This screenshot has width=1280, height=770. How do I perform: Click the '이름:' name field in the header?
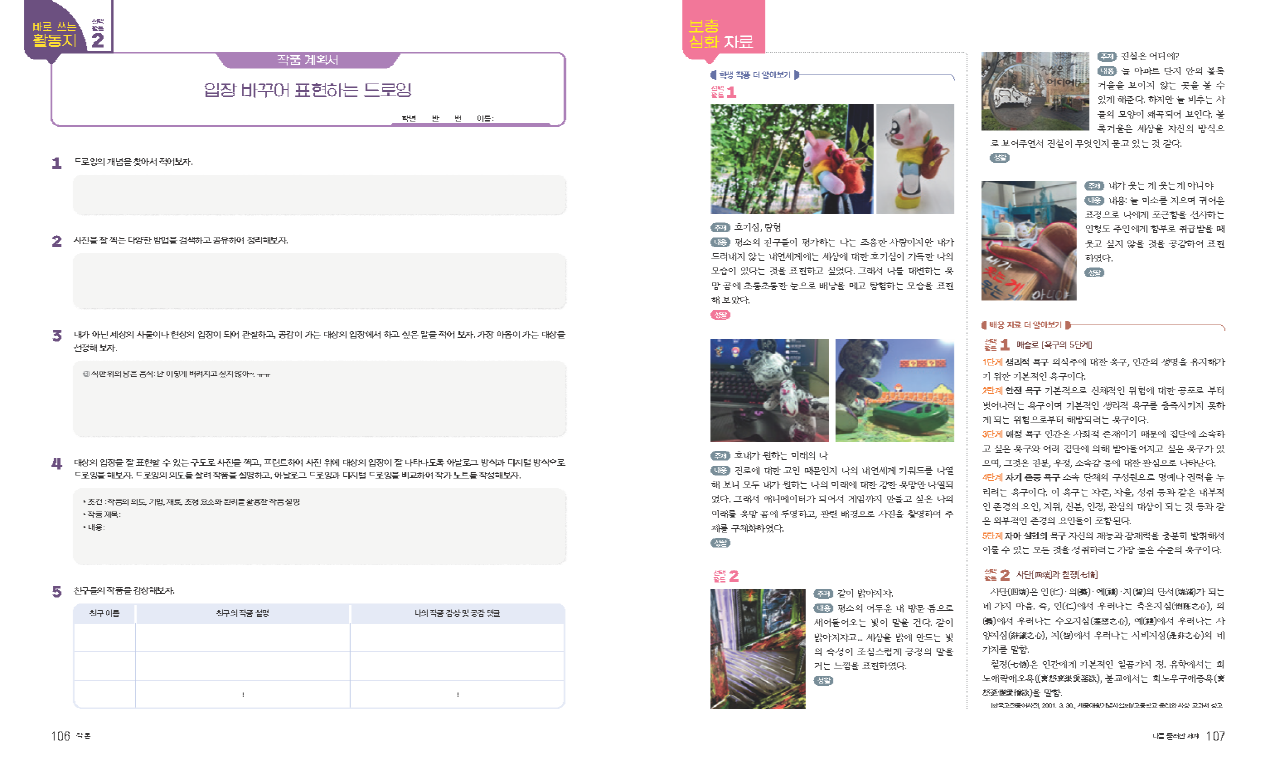click(487, 118)
